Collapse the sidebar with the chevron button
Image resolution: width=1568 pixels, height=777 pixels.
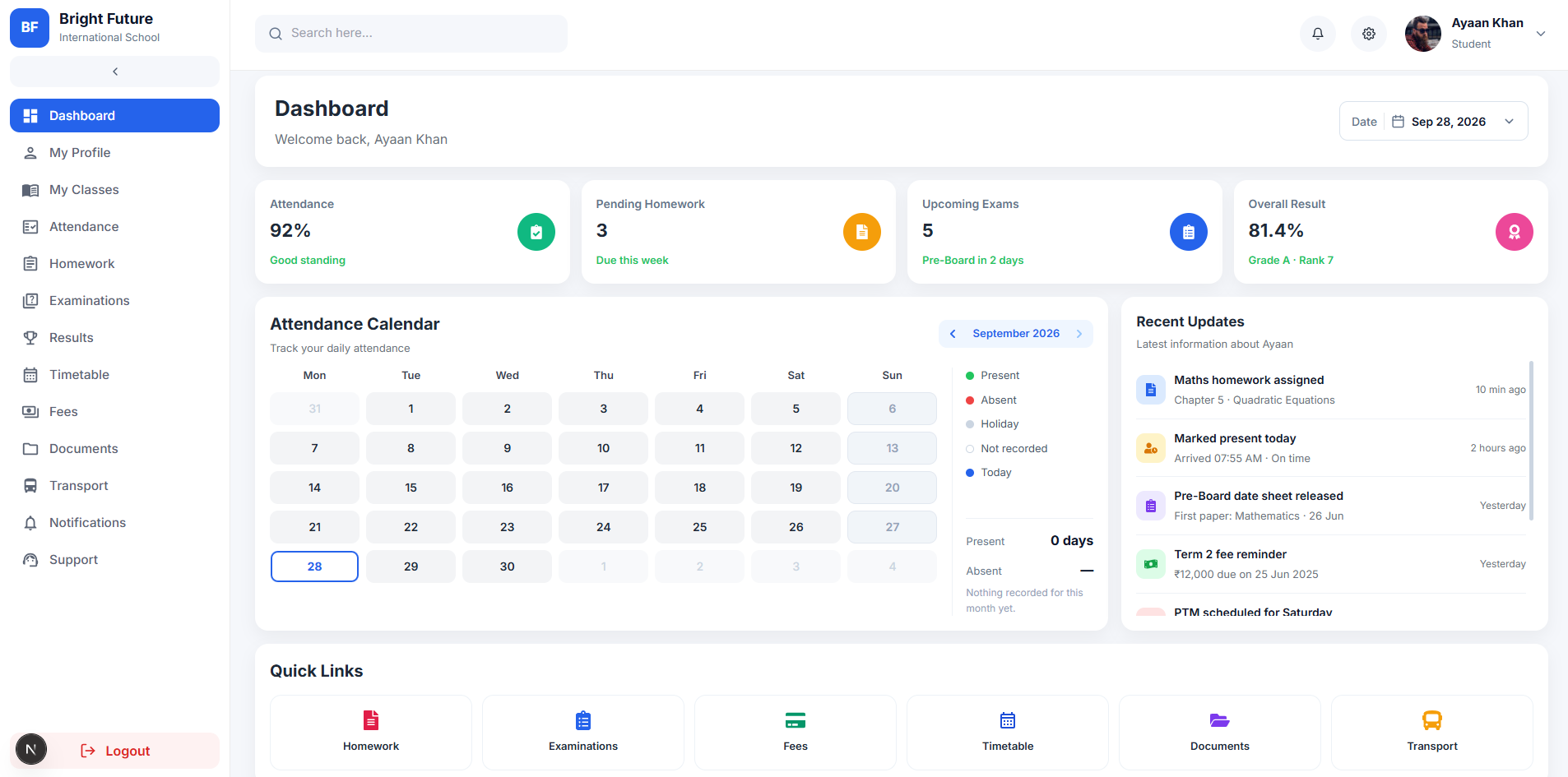click(x=114, y=72)
